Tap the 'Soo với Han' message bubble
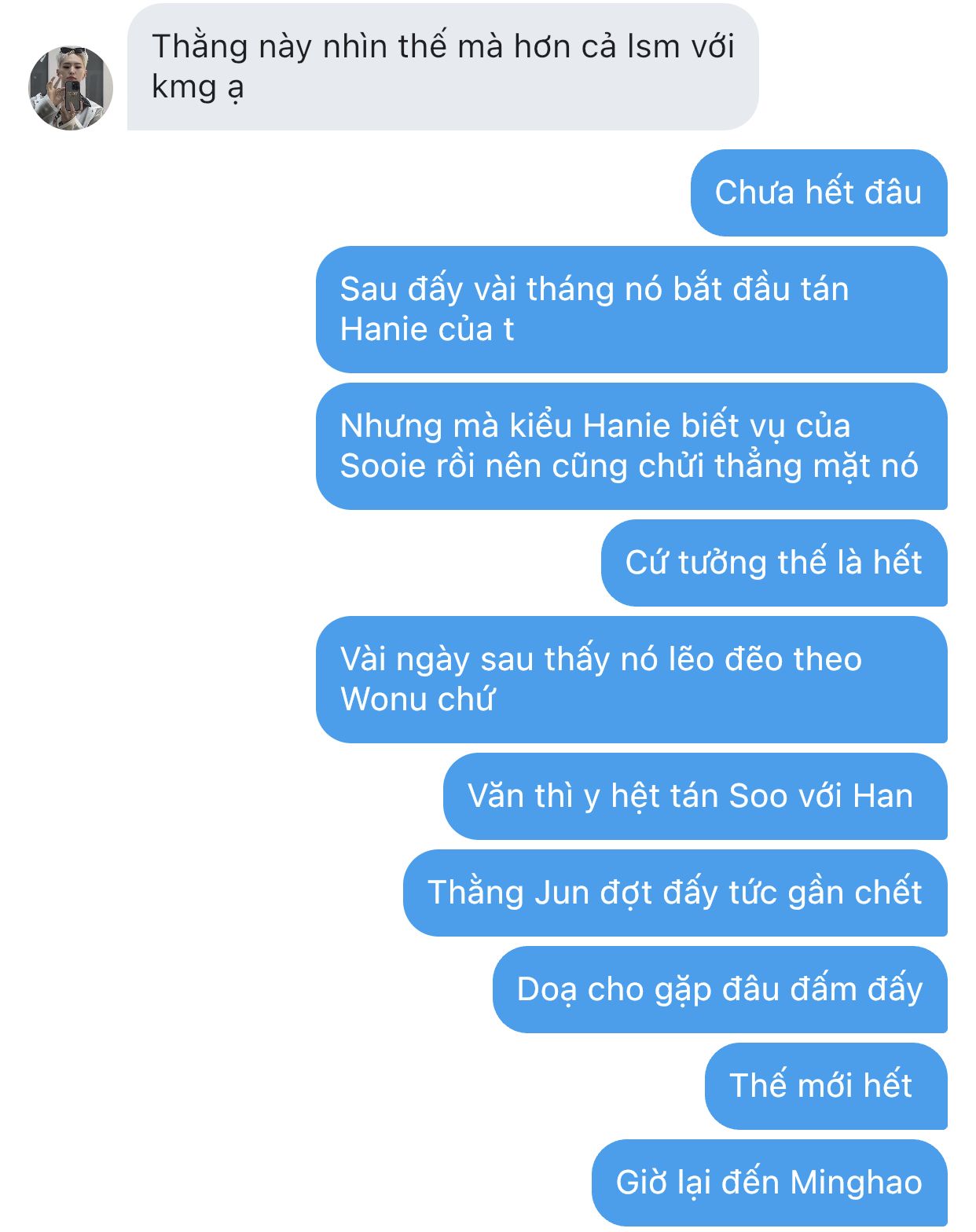Screen dimensions: 976x1232 click(695, 796)
